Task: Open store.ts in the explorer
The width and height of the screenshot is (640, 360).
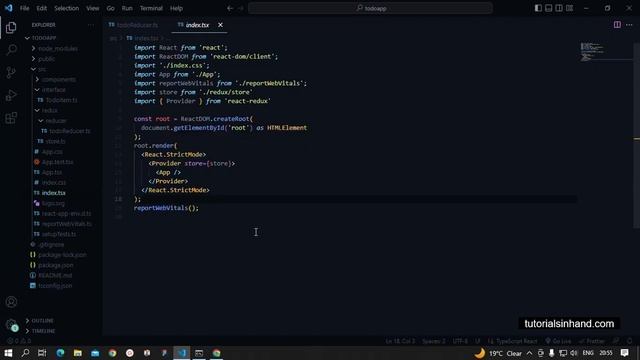Action: click(x=55, y=141)
